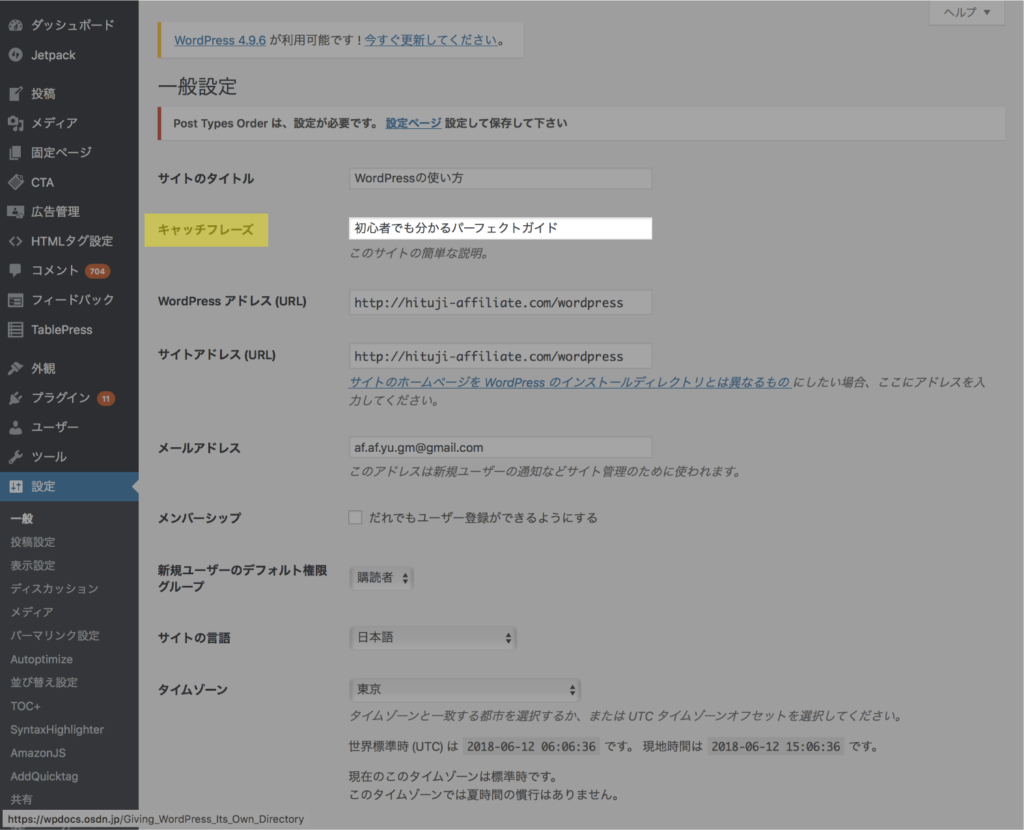Viewport: 1024px width, 830px height.
Task: Open the Autoptimize submenu
Action: pos(41,660)
